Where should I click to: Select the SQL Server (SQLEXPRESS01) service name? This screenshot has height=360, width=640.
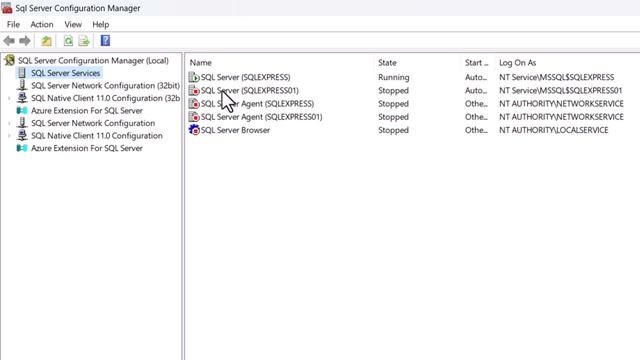click(249, 90)
